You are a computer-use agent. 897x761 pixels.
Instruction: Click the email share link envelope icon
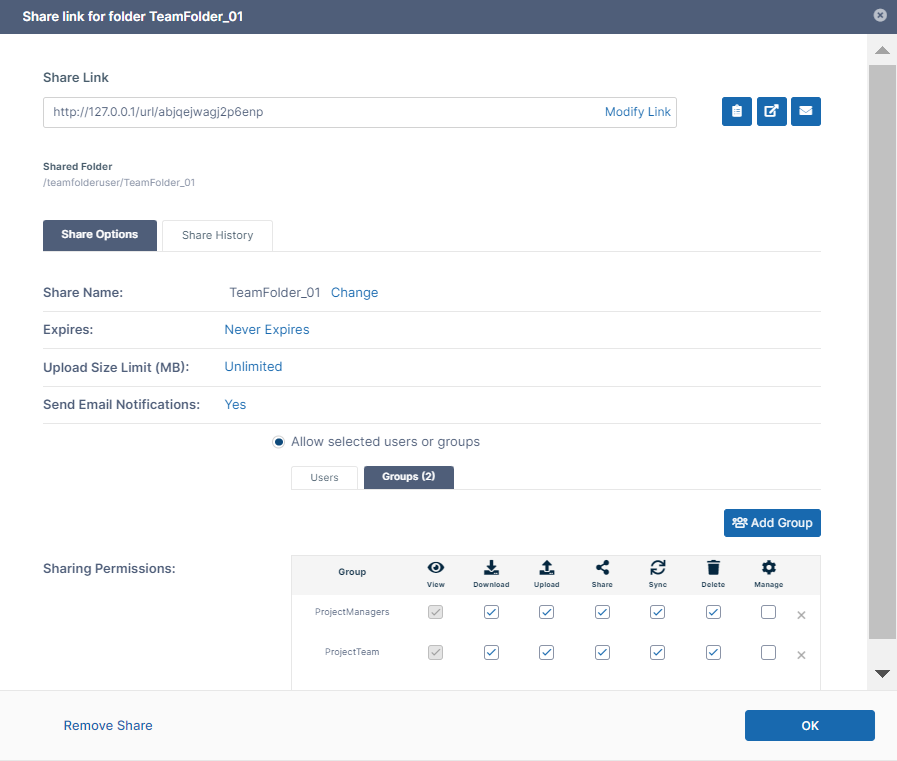[805, 112]
